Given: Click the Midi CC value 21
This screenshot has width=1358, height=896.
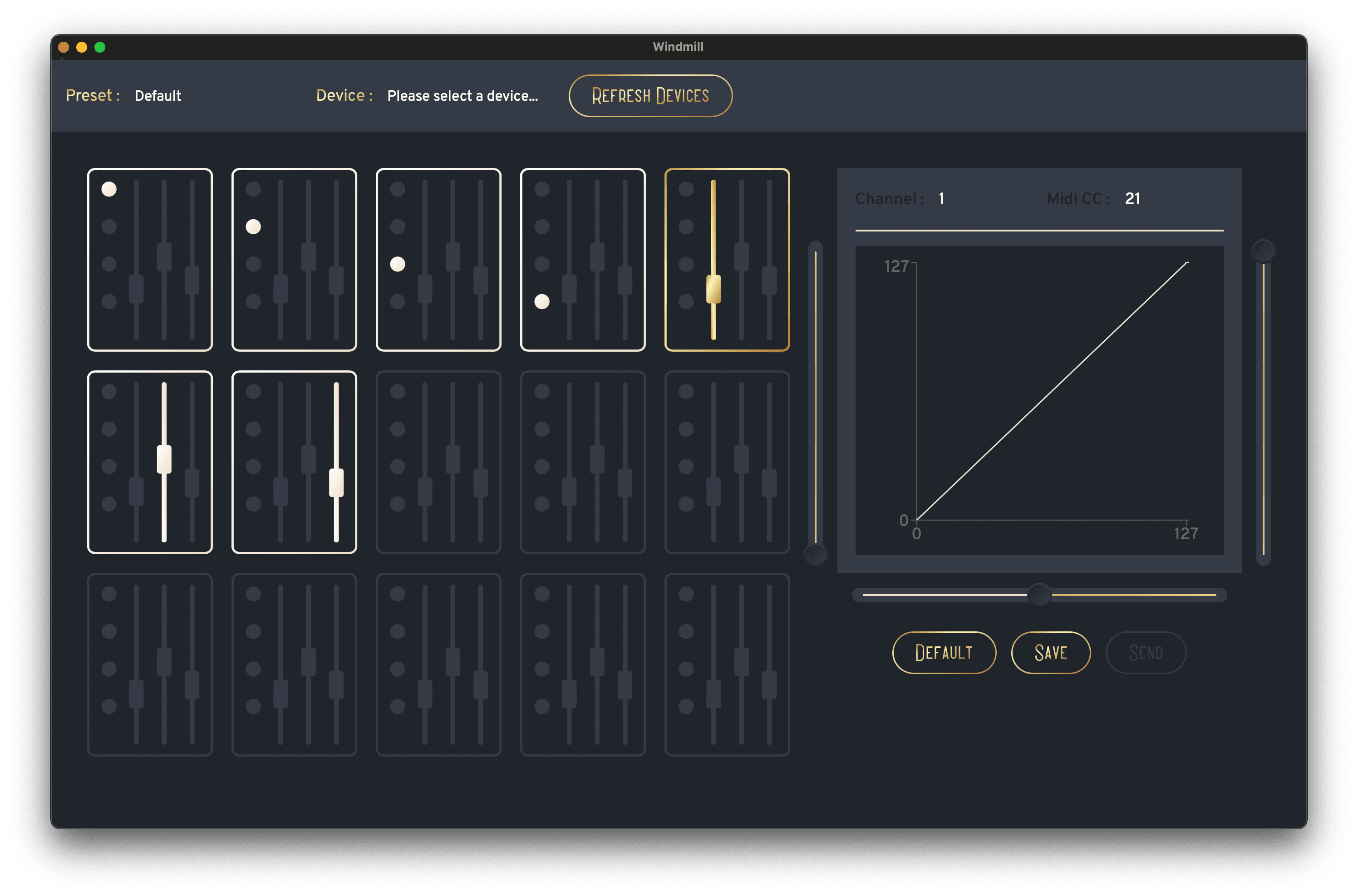Looking at the screenshot, I should (1132, 199).
